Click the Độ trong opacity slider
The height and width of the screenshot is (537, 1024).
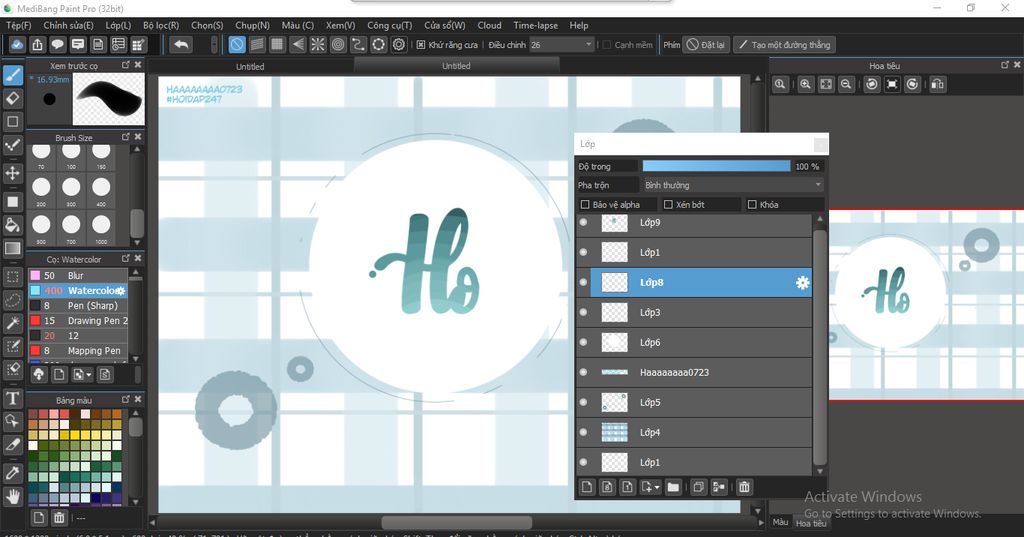[x=716, y=166]
